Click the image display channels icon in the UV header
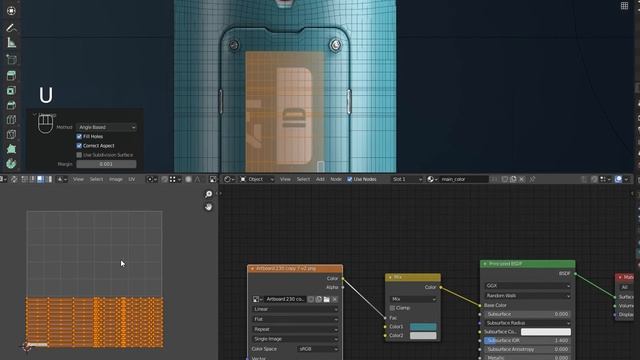 [x=213, y=179]
